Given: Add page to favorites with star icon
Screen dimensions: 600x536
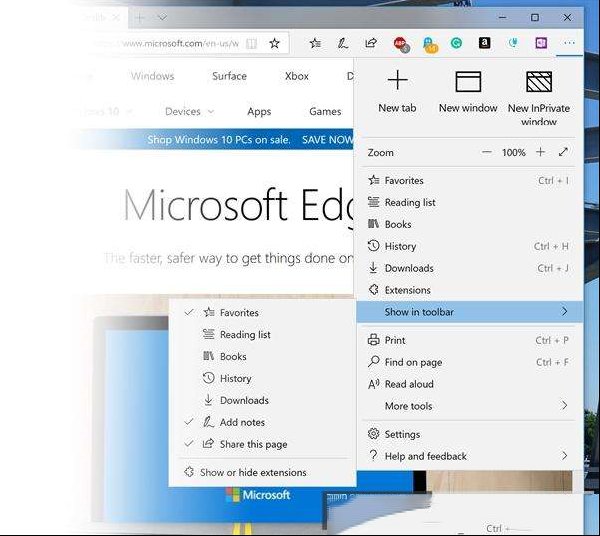Looking at the screenshot, I should click(274, 43).
